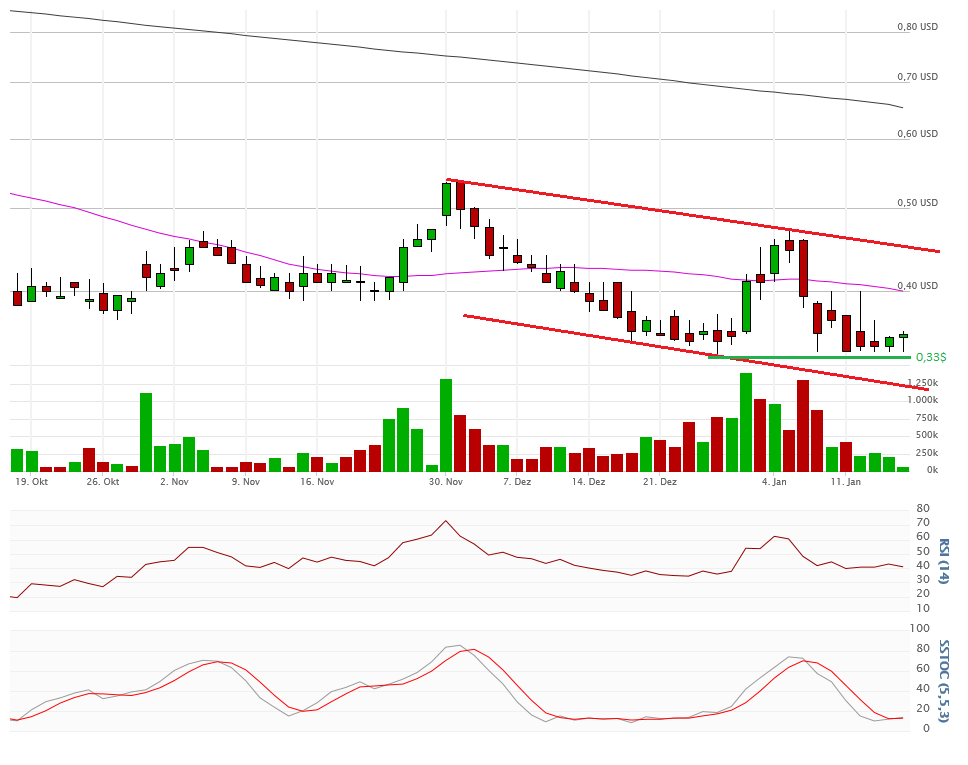Click the RSI (14) indicator label
This screenshot has width=968, height=765.
943,561
